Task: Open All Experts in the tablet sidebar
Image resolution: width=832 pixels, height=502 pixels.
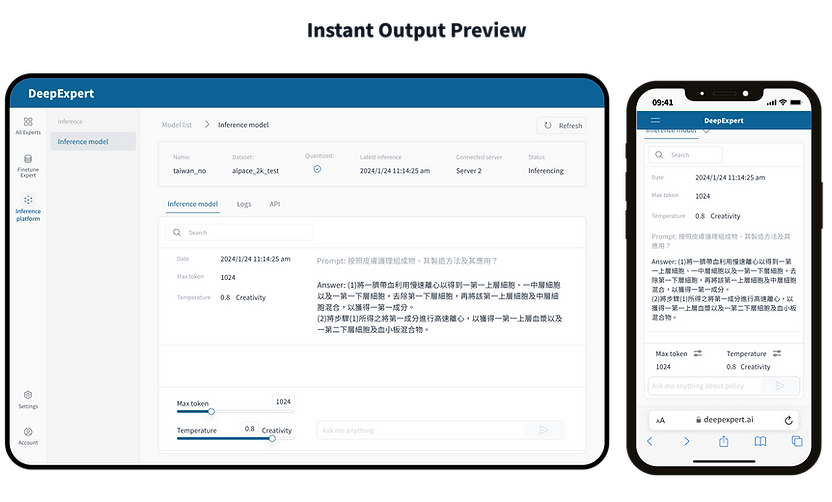Action: click(x=28, y=126)
